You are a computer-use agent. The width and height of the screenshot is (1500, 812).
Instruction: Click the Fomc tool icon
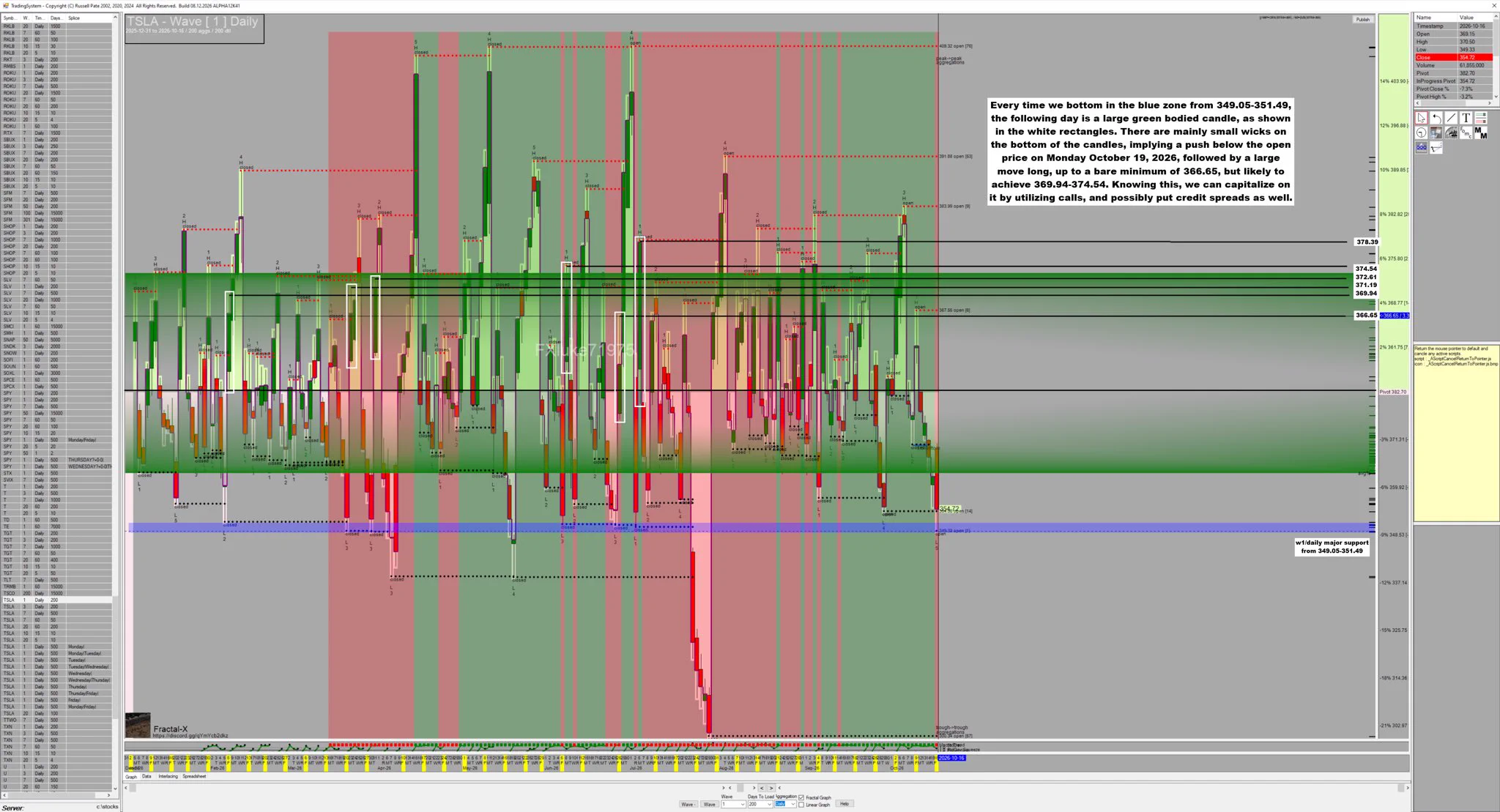(x=1466, y=133)
